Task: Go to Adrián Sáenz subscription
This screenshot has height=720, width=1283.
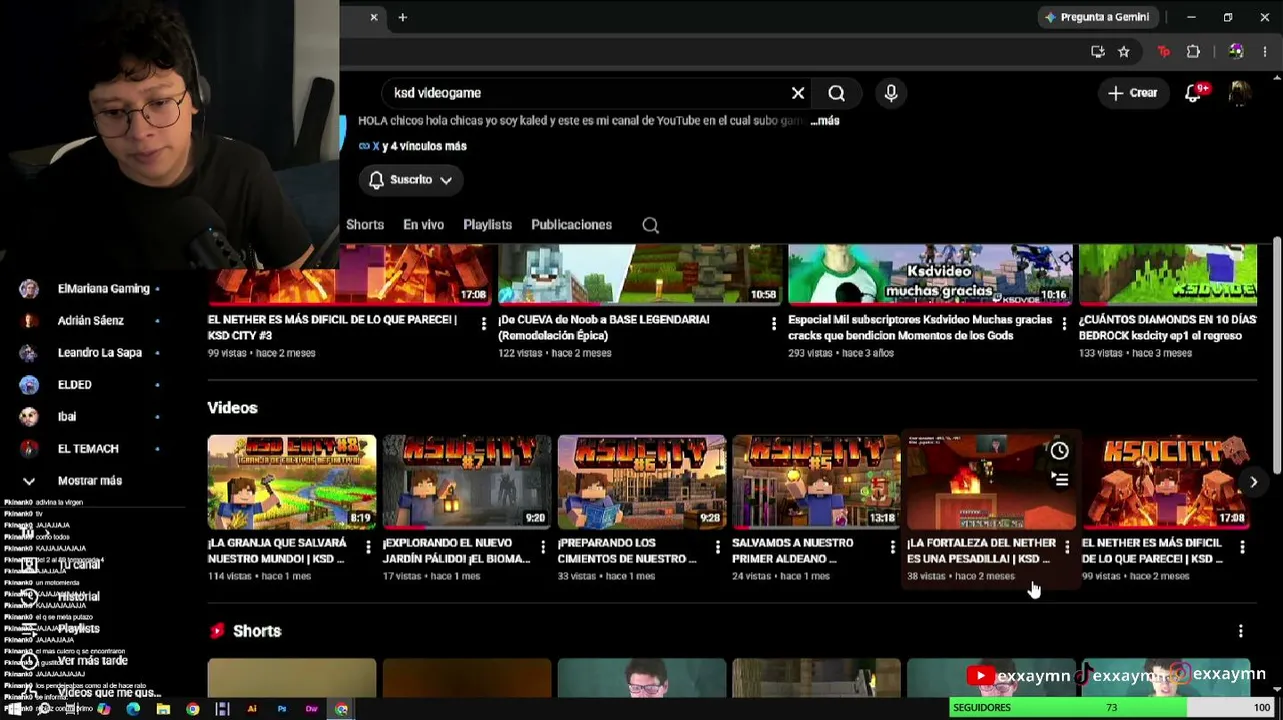Action: click(x=90, y=321)
